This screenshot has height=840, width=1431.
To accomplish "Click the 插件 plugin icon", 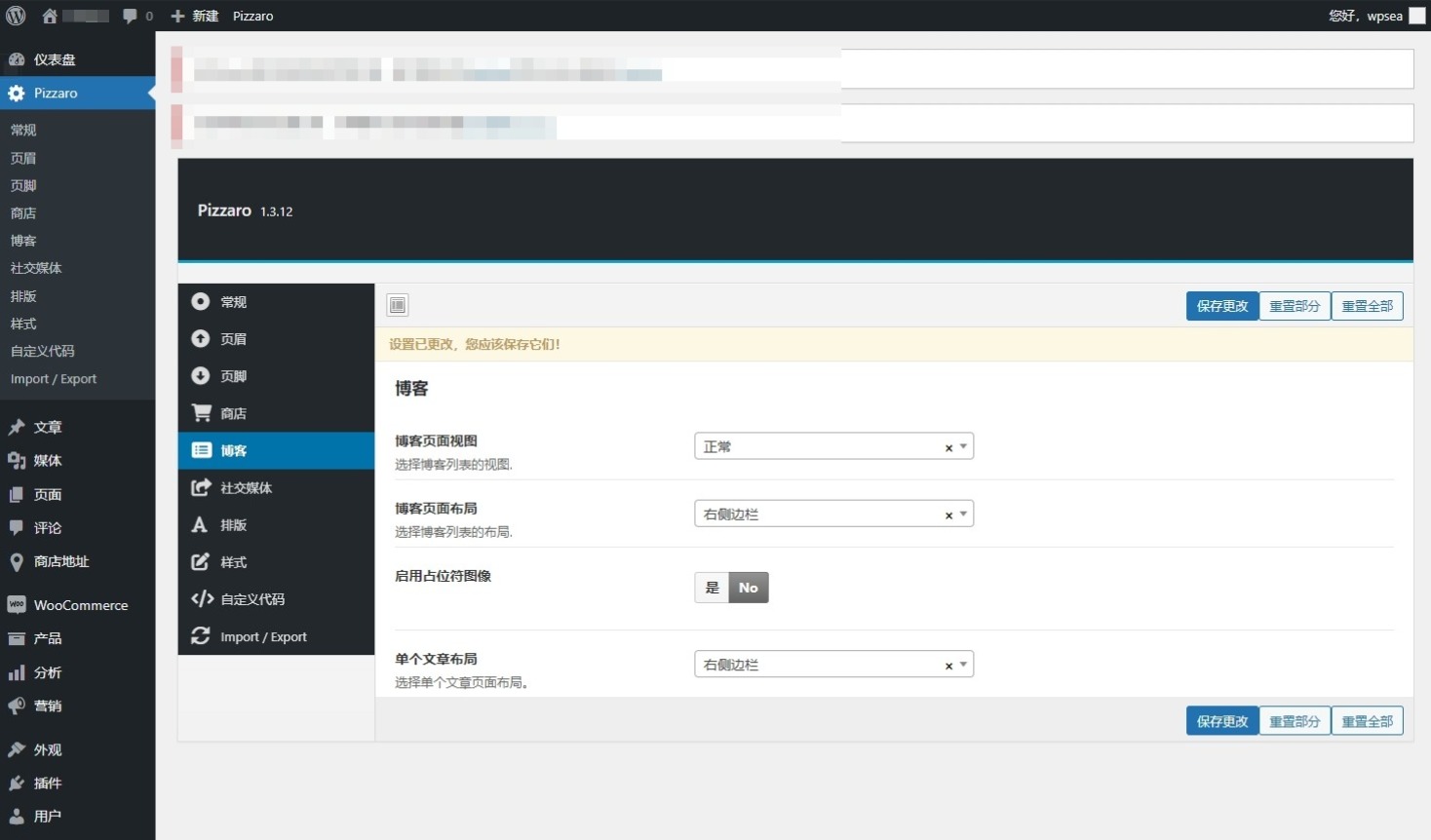I will (x=17, y=783).
